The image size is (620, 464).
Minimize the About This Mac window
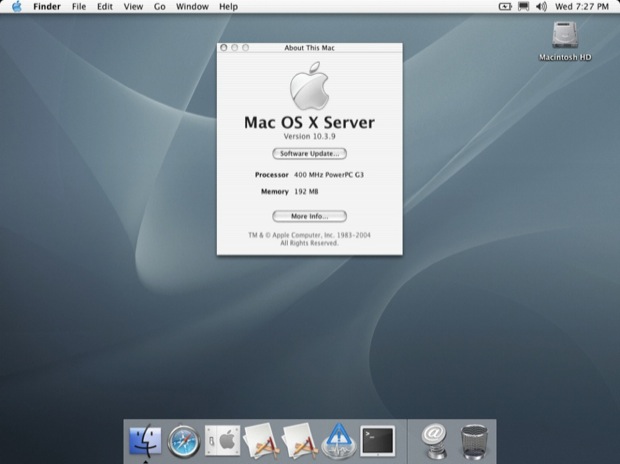[x=234, y=47]
